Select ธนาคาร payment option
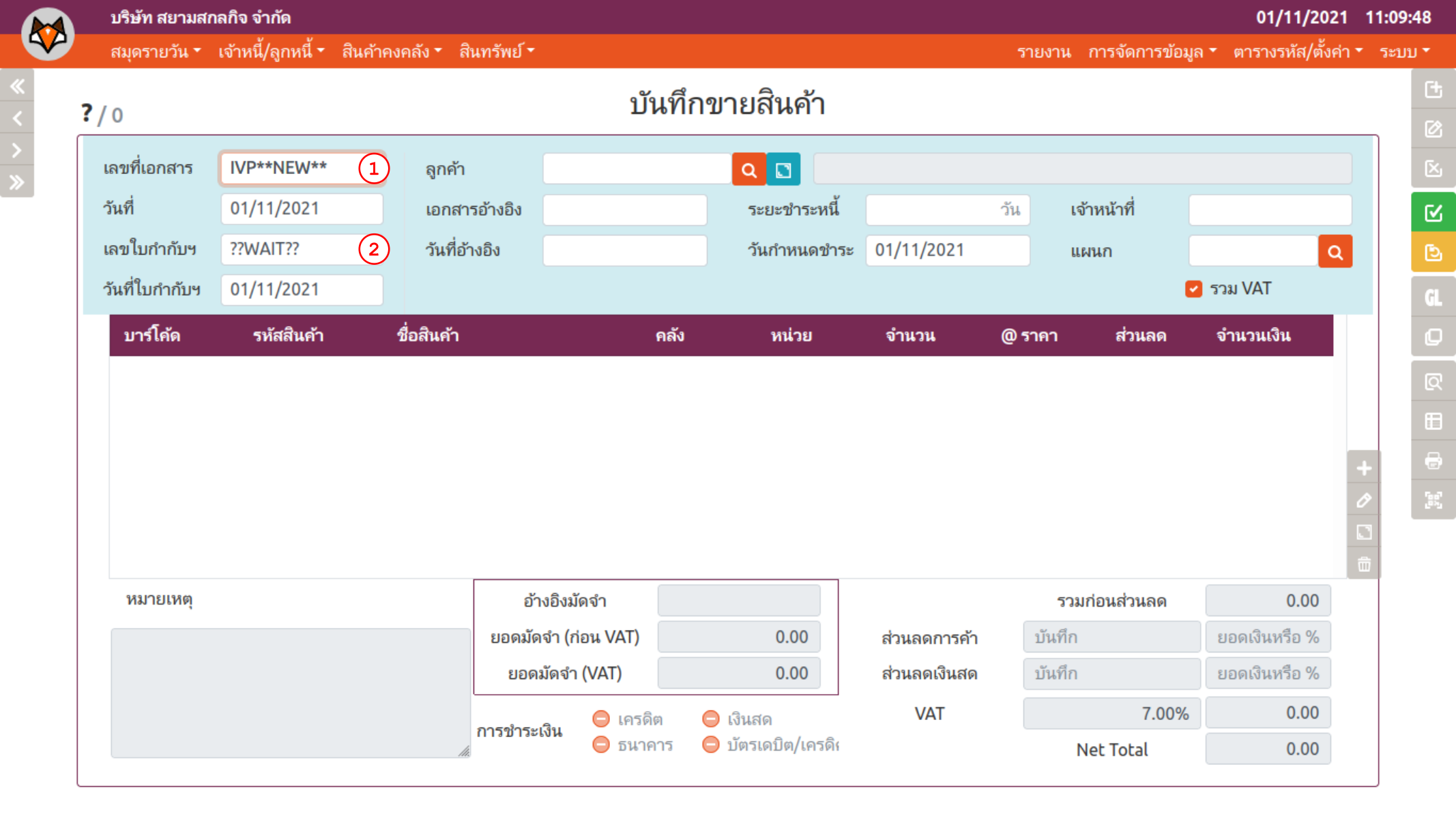Screen dimensions: 1456x819 tap(601, 745)
